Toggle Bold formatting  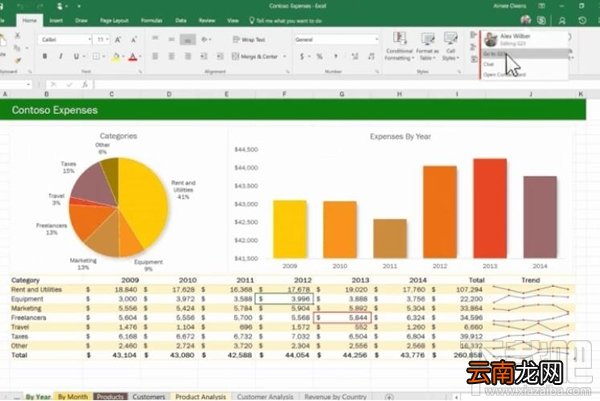coord(45,56)
